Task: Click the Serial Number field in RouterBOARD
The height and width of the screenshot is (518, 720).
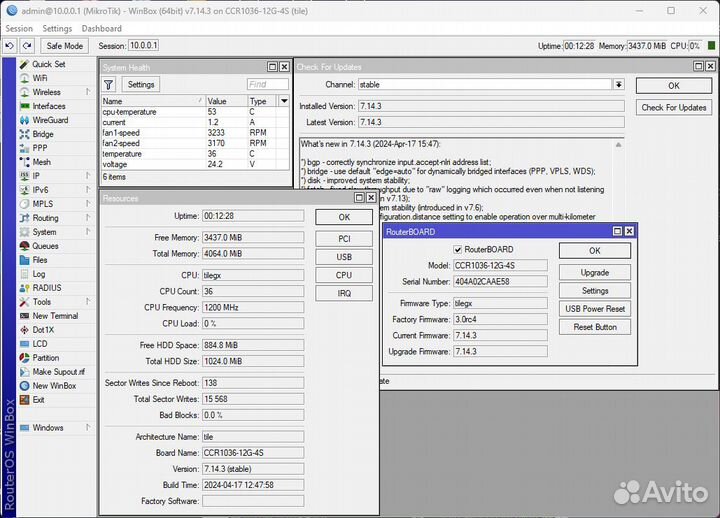Action: click(500, 282)
